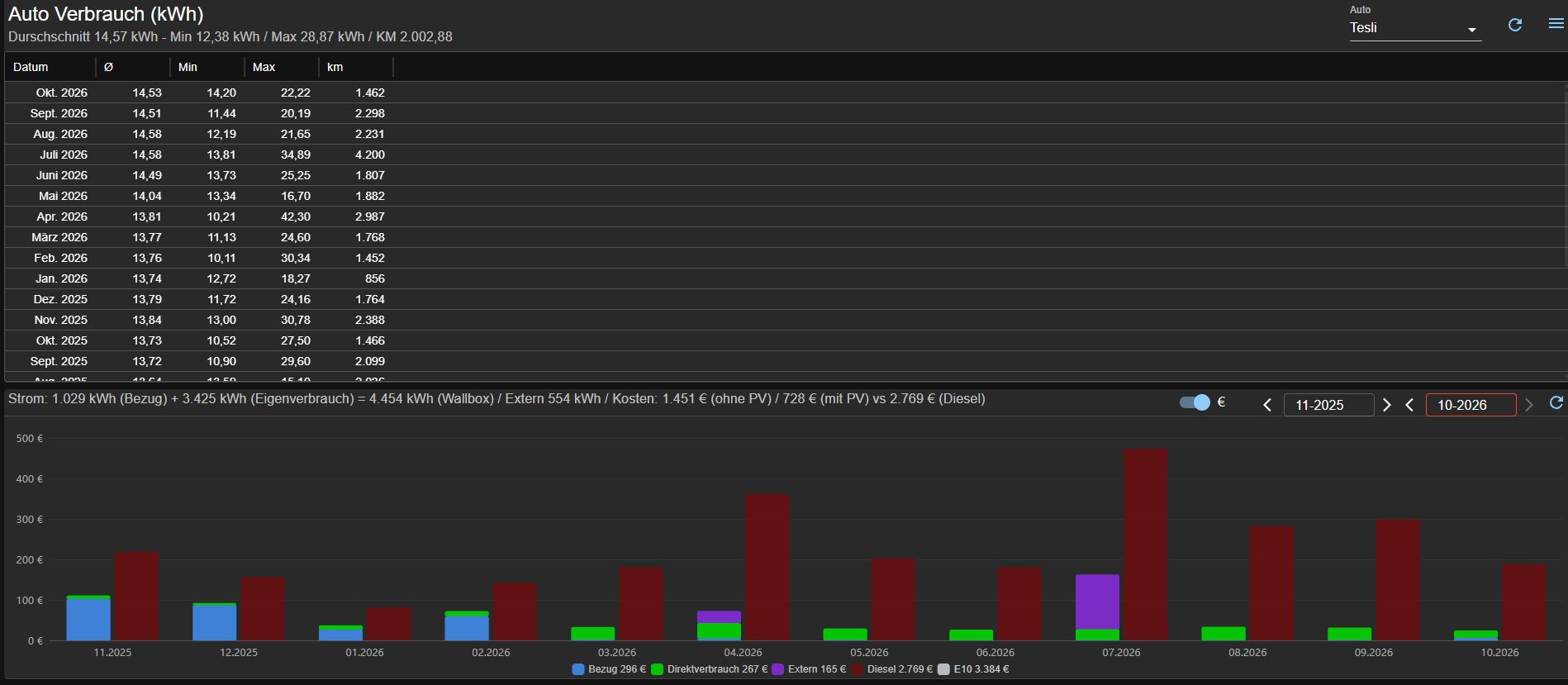The image size is (1568, 685).
Task: Edit the 10-2026 end date field
Action: point(1471,405)
